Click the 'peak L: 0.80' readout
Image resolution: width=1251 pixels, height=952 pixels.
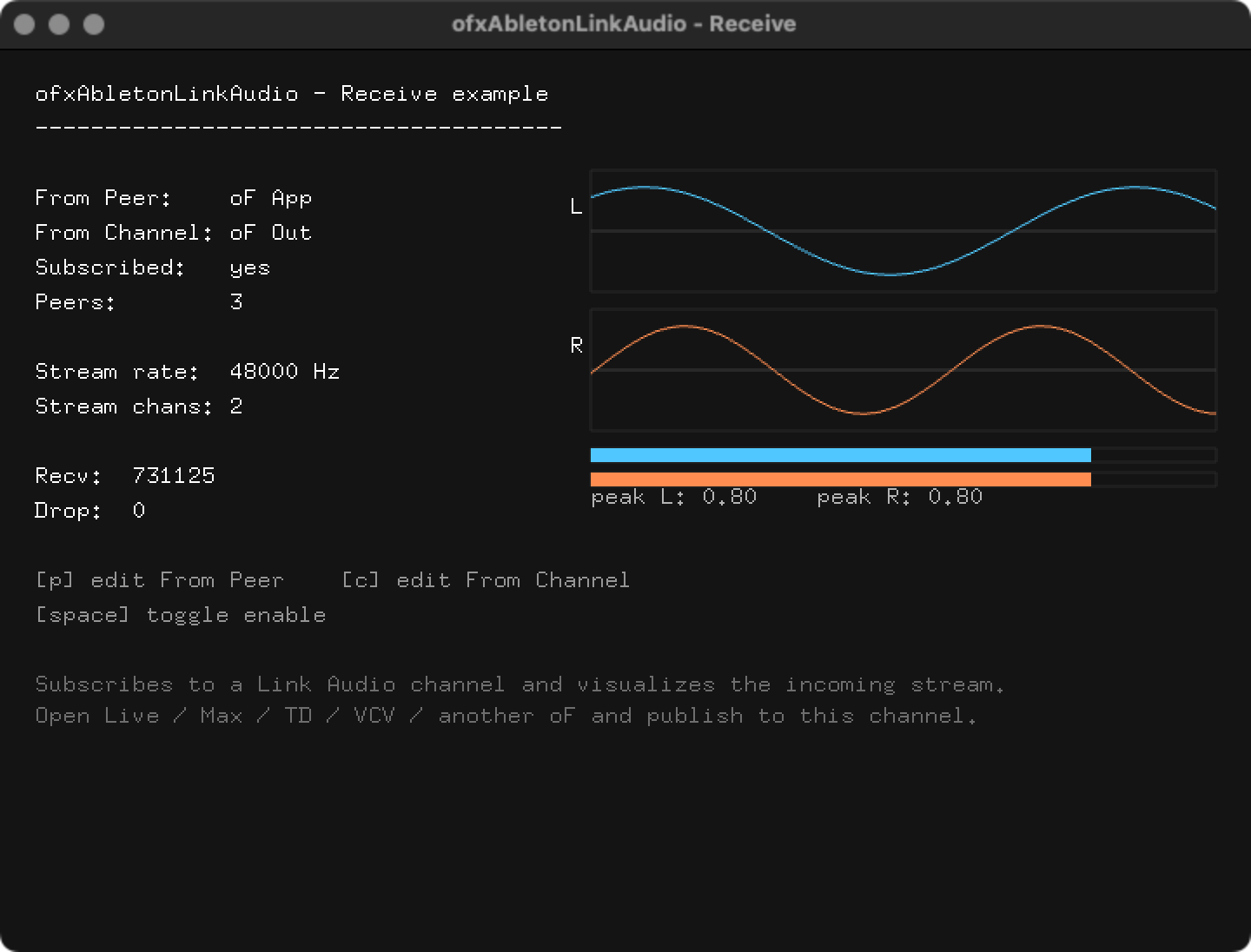[674, 497]
